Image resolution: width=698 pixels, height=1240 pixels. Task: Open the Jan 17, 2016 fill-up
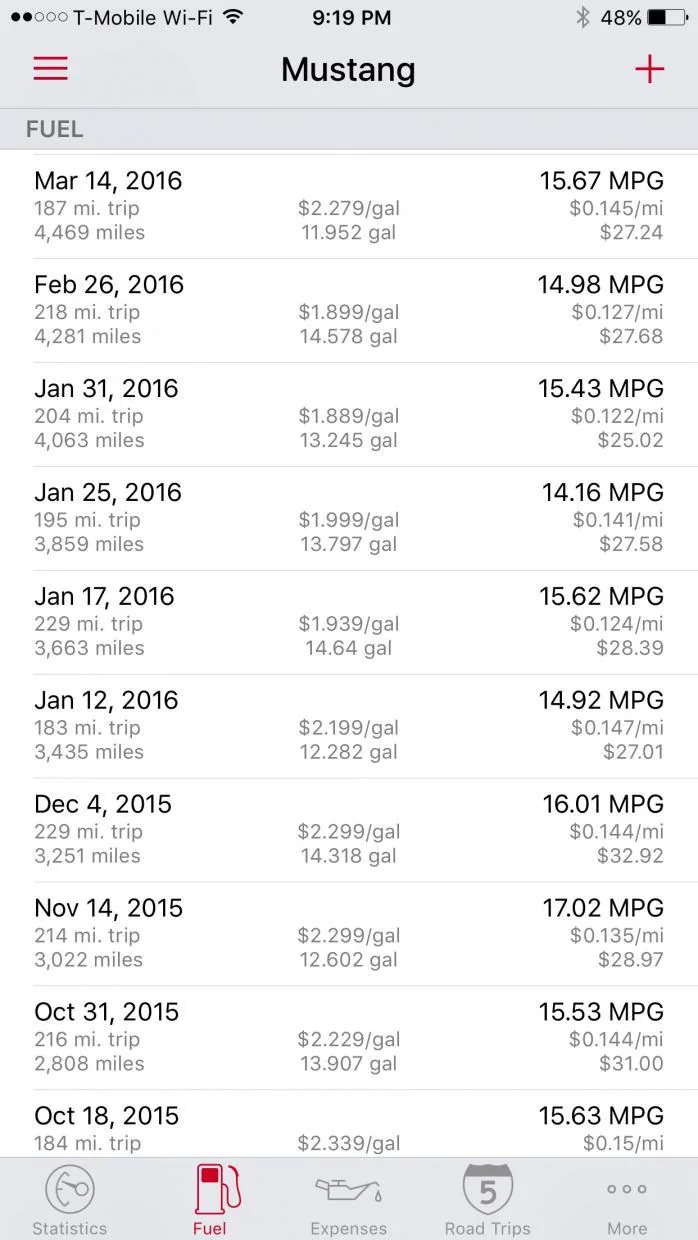click(349, 623)
